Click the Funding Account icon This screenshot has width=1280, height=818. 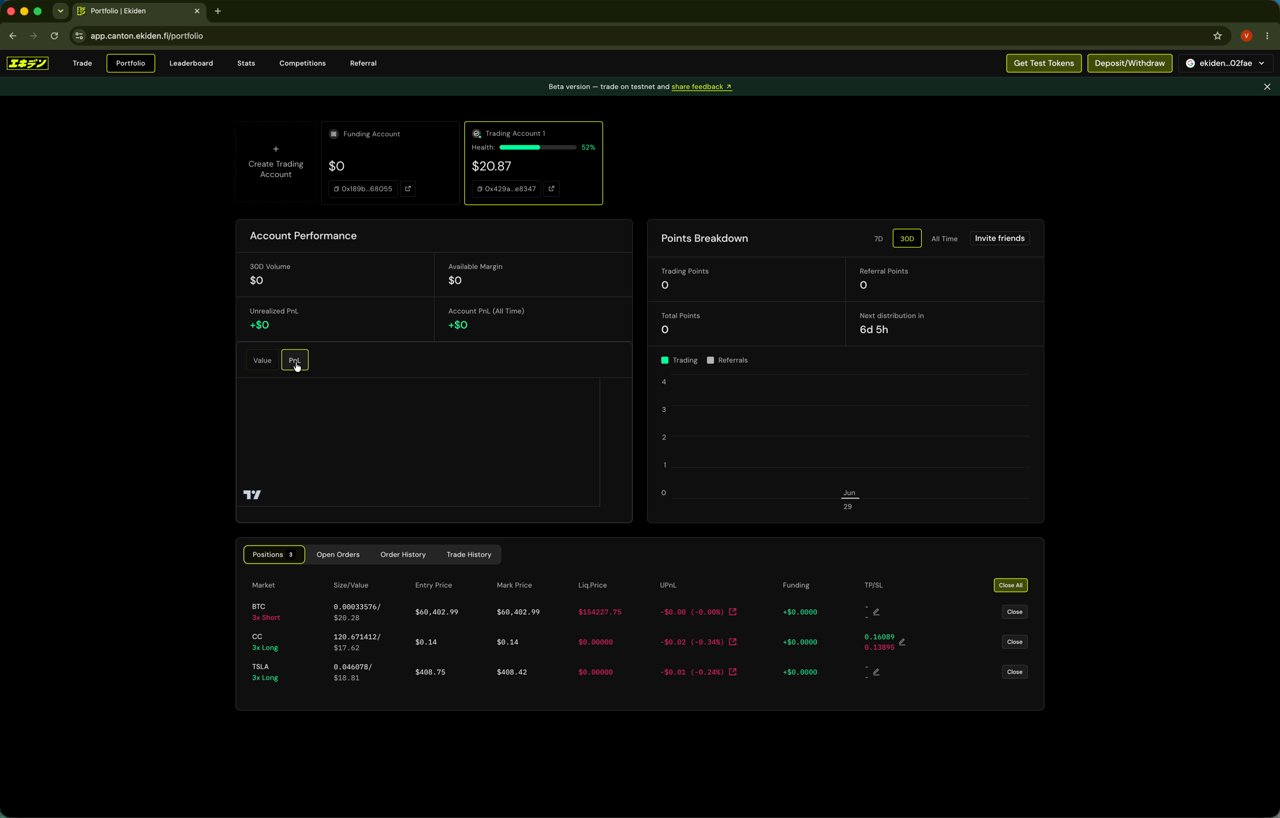334,134
